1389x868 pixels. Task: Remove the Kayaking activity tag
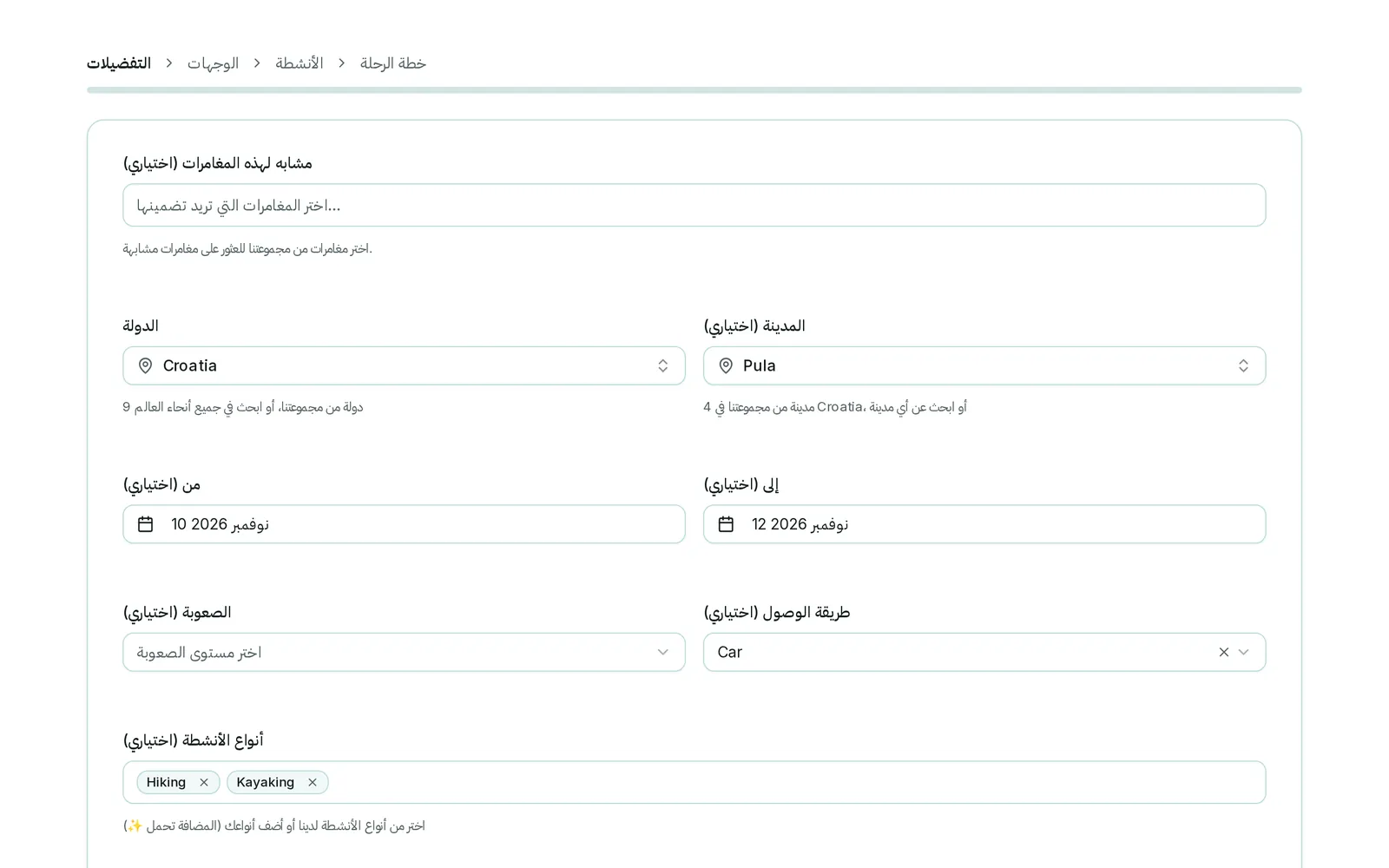click(x=313, y=782)
